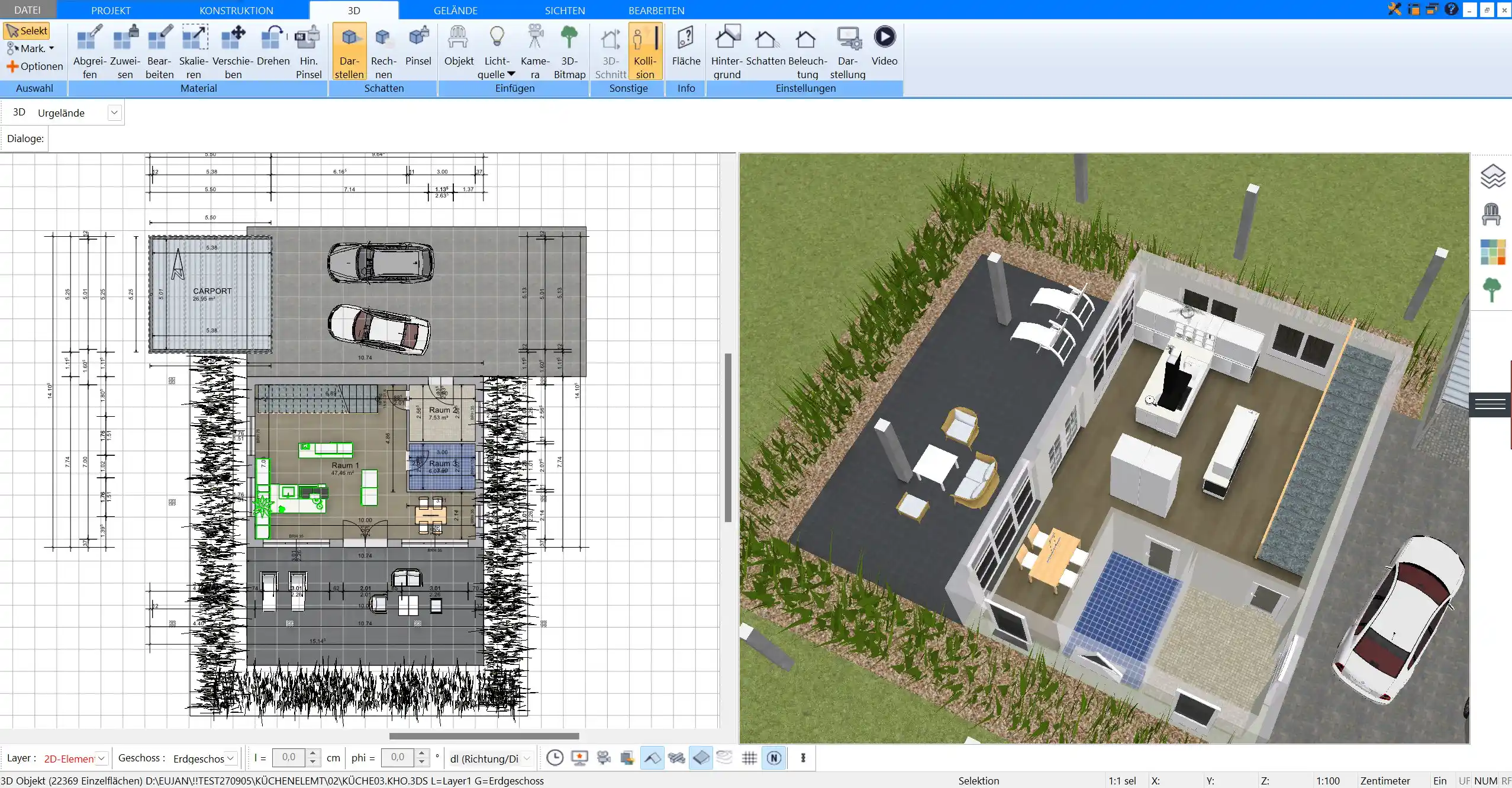Decrease the phi value stepper down arrow
This screenshot has height=788, width=1512.
point(421,762)
